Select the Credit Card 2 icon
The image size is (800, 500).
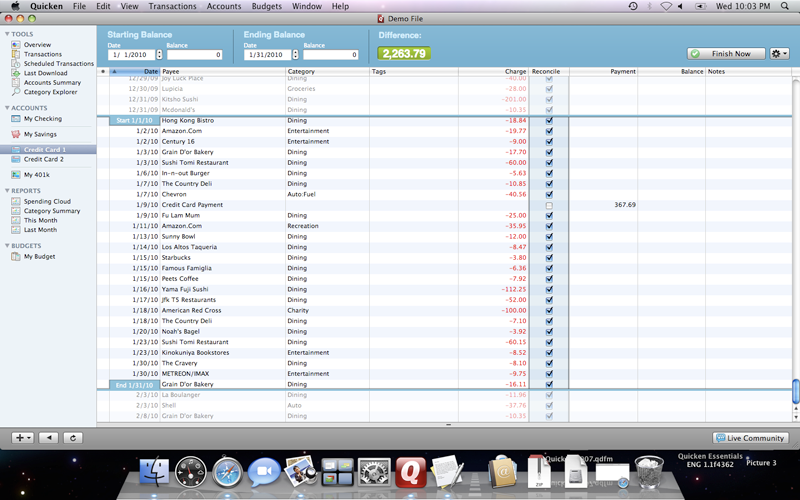[x=16, y=159]
